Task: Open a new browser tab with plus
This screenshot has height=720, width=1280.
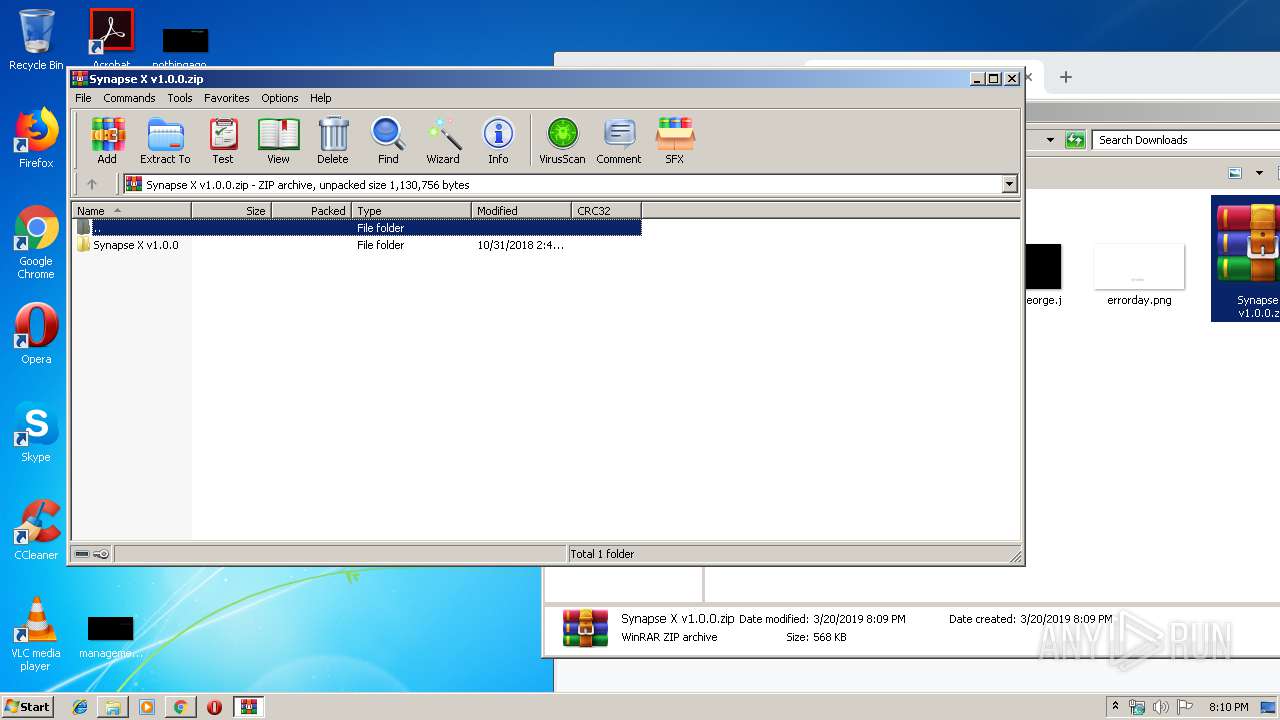Action: tap(1066, 77)
